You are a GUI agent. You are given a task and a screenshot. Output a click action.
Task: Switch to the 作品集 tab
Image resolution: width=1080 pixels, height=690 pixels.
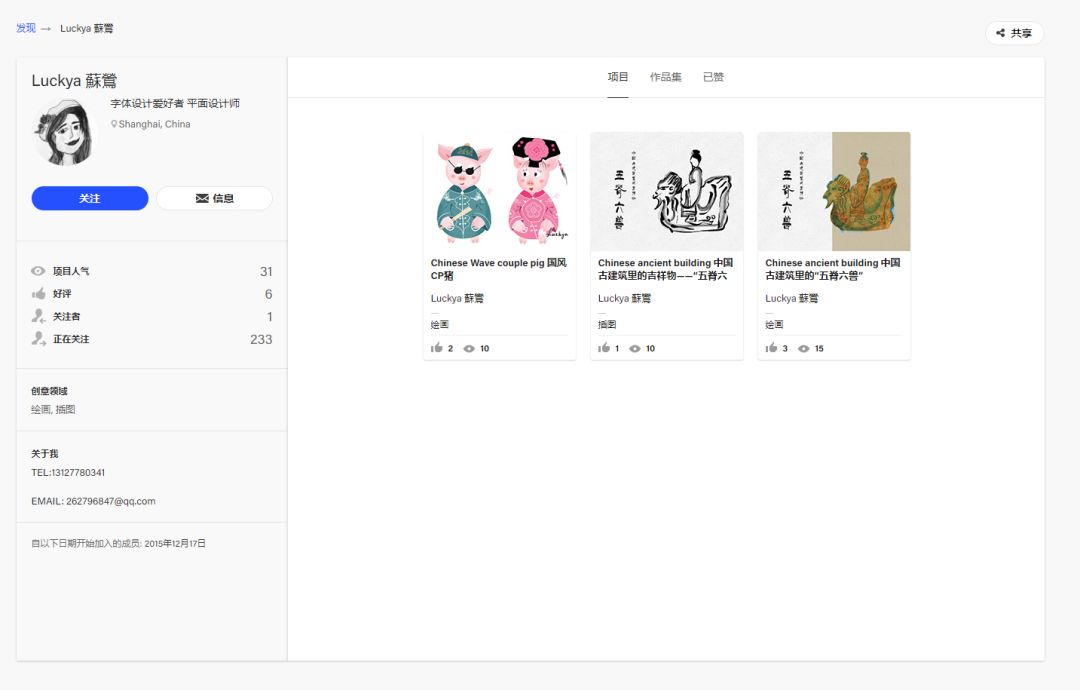[665, 77]
